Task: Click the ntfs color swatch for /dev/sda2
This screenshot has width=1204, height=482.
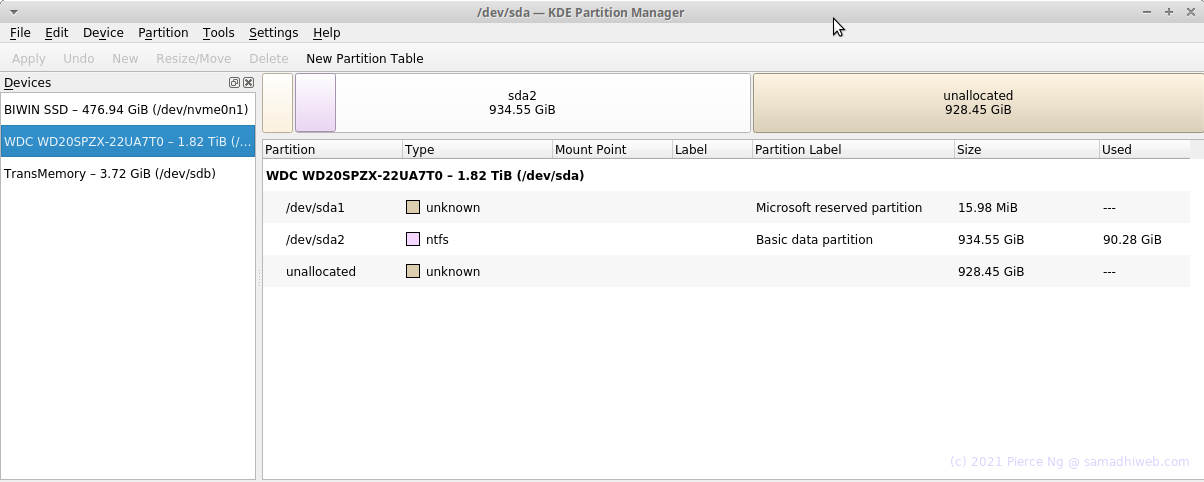Action: [x=412, y=240]
